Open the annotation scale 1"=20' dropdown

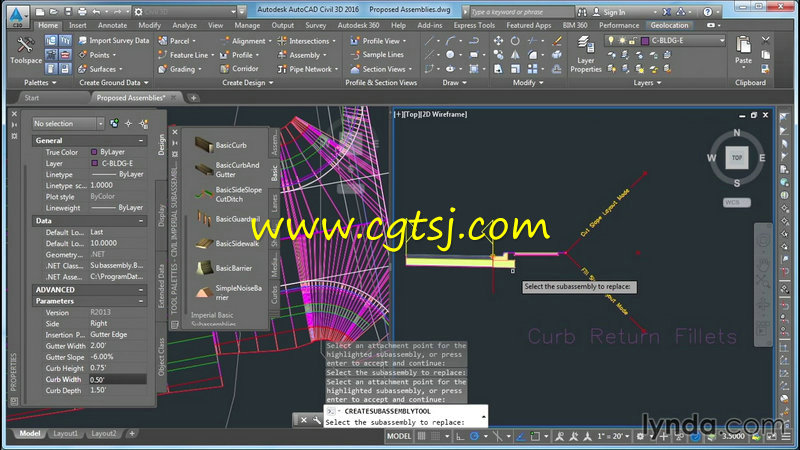pos(614,436)
